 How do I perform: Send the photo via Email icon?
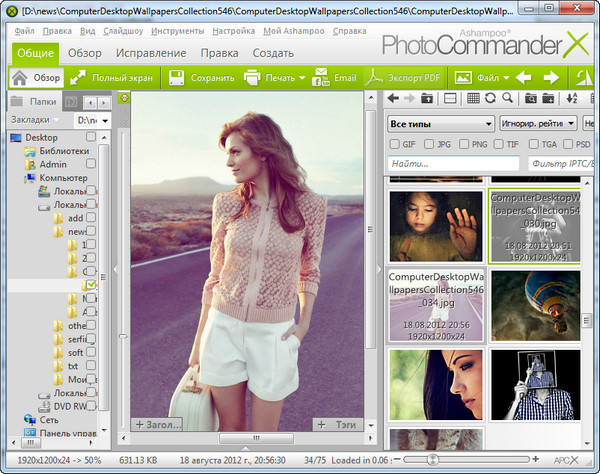321,77
